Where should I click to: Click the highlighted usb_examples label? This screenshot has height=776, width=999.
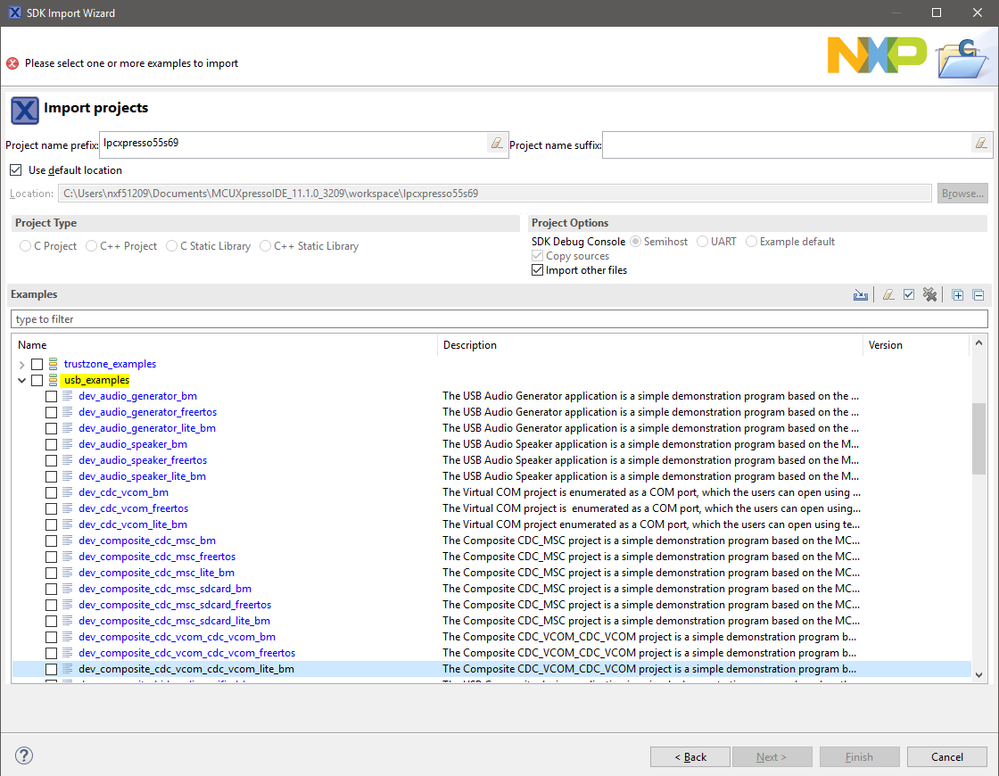pos(97,380)
